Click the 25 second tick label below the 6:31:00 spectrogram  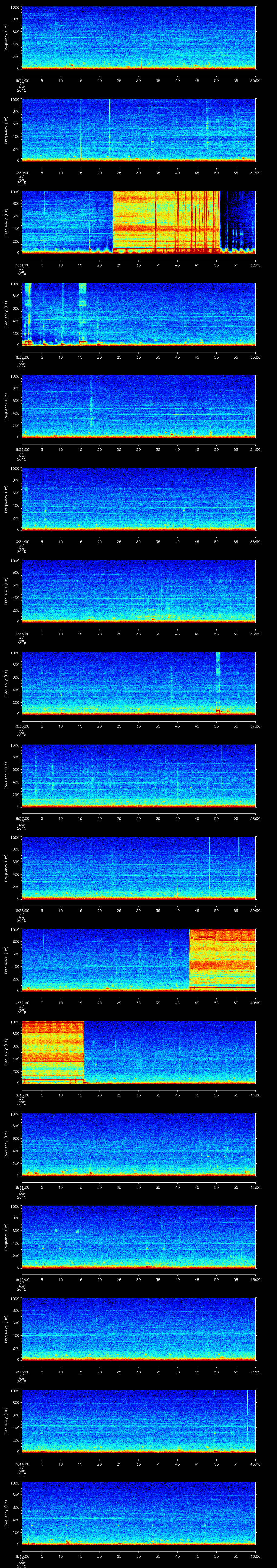[119, 265]
